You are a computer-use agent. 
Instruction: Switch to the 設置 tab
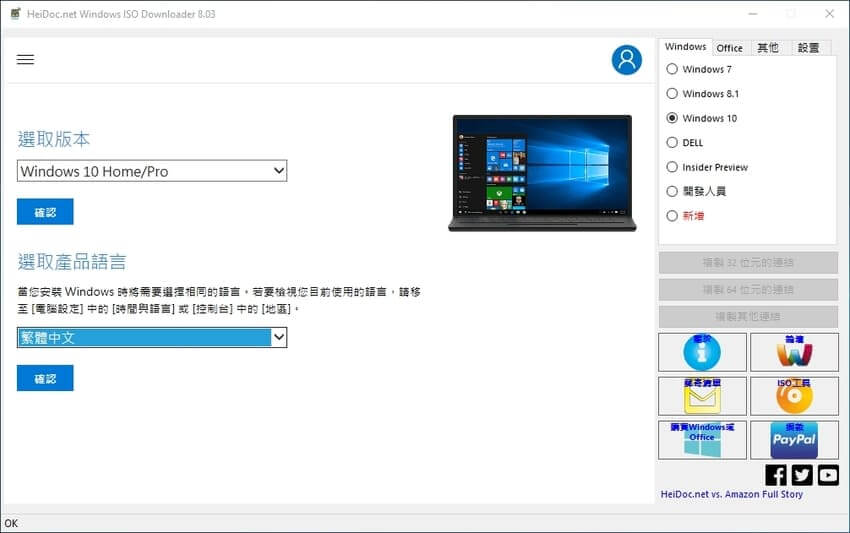808,48
